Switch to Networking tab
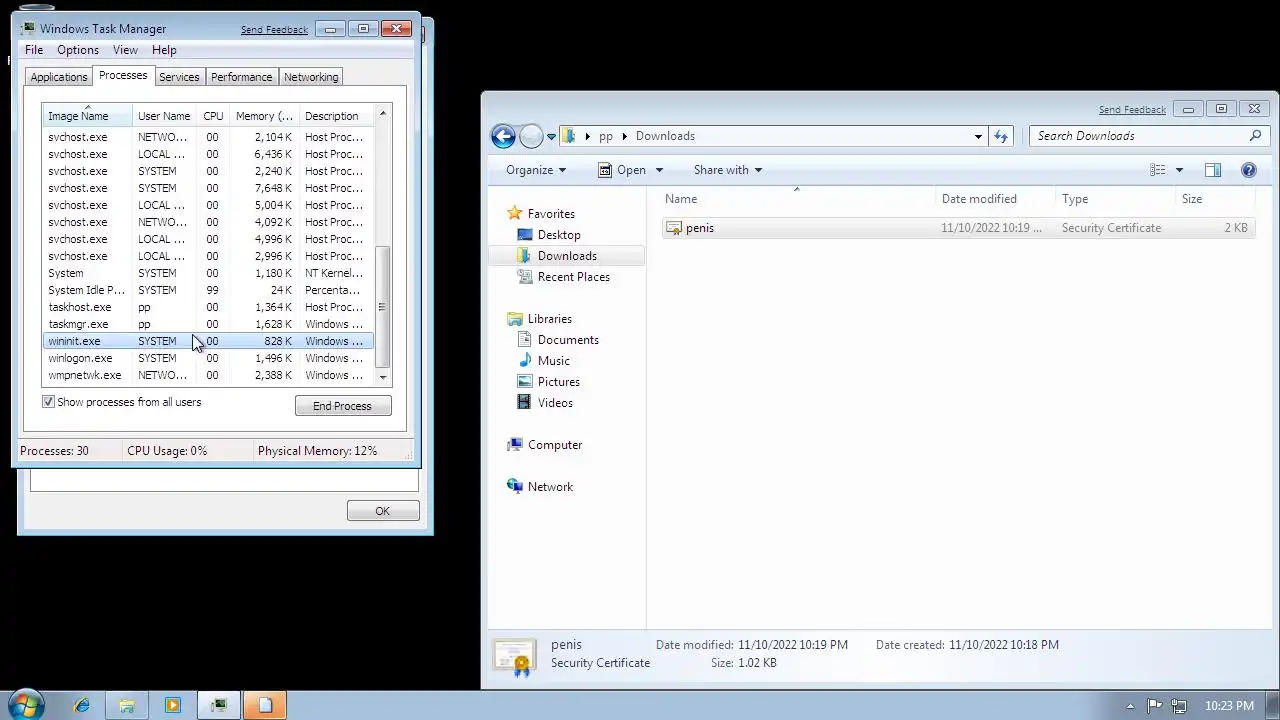This screenshot has height=720, width=1280. 311,77
